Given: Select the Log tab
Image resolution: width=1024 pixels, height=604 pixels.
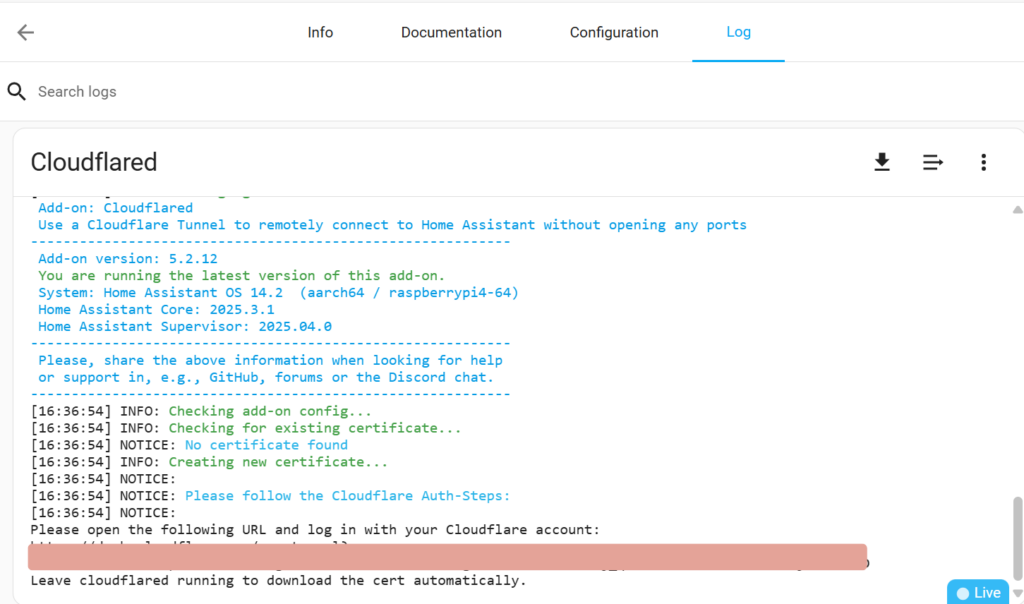Looking at the screenshot, I should click(x=739, y=32).
